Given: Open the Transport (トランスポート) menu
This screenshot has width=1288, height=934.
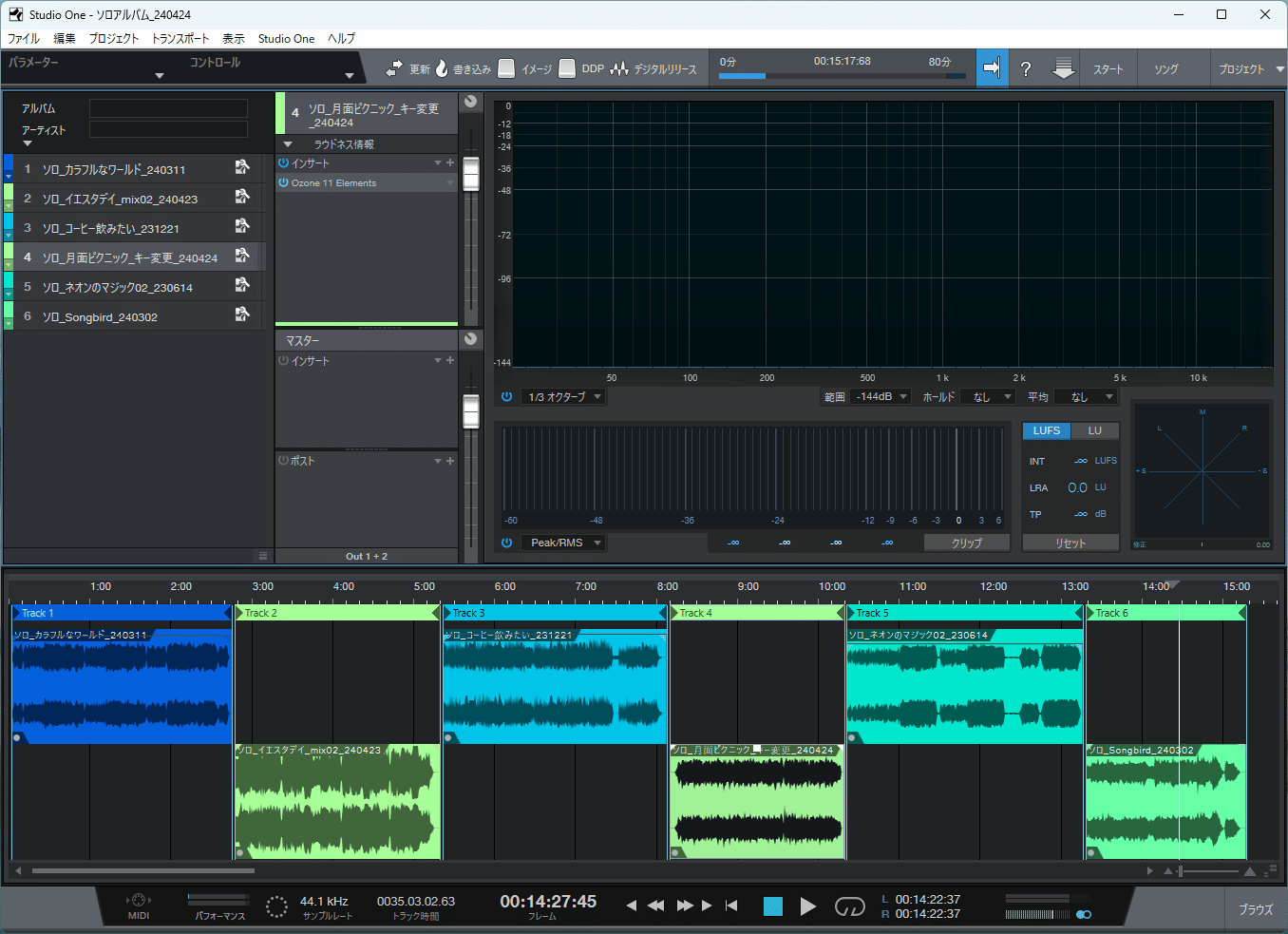Looking at the screenshot, I should click(x=180, y=39).
